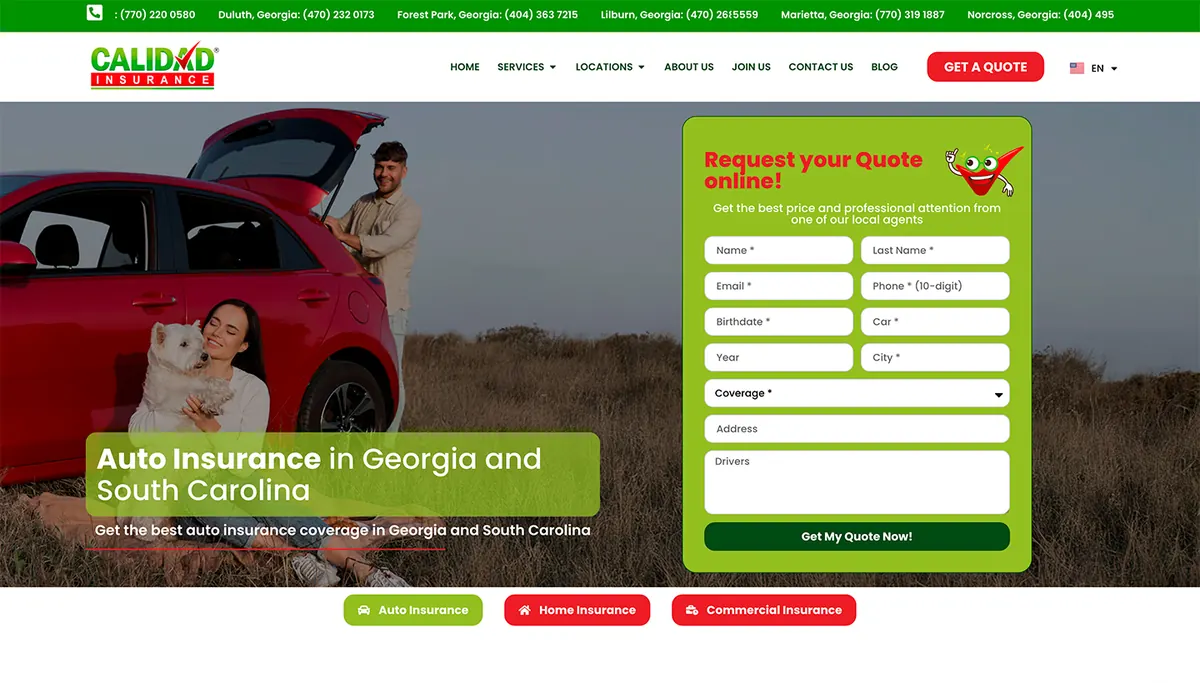Open the Coverage dropdown
Image resolution: width=1200 pixels, height=683 pixels.
857,393
